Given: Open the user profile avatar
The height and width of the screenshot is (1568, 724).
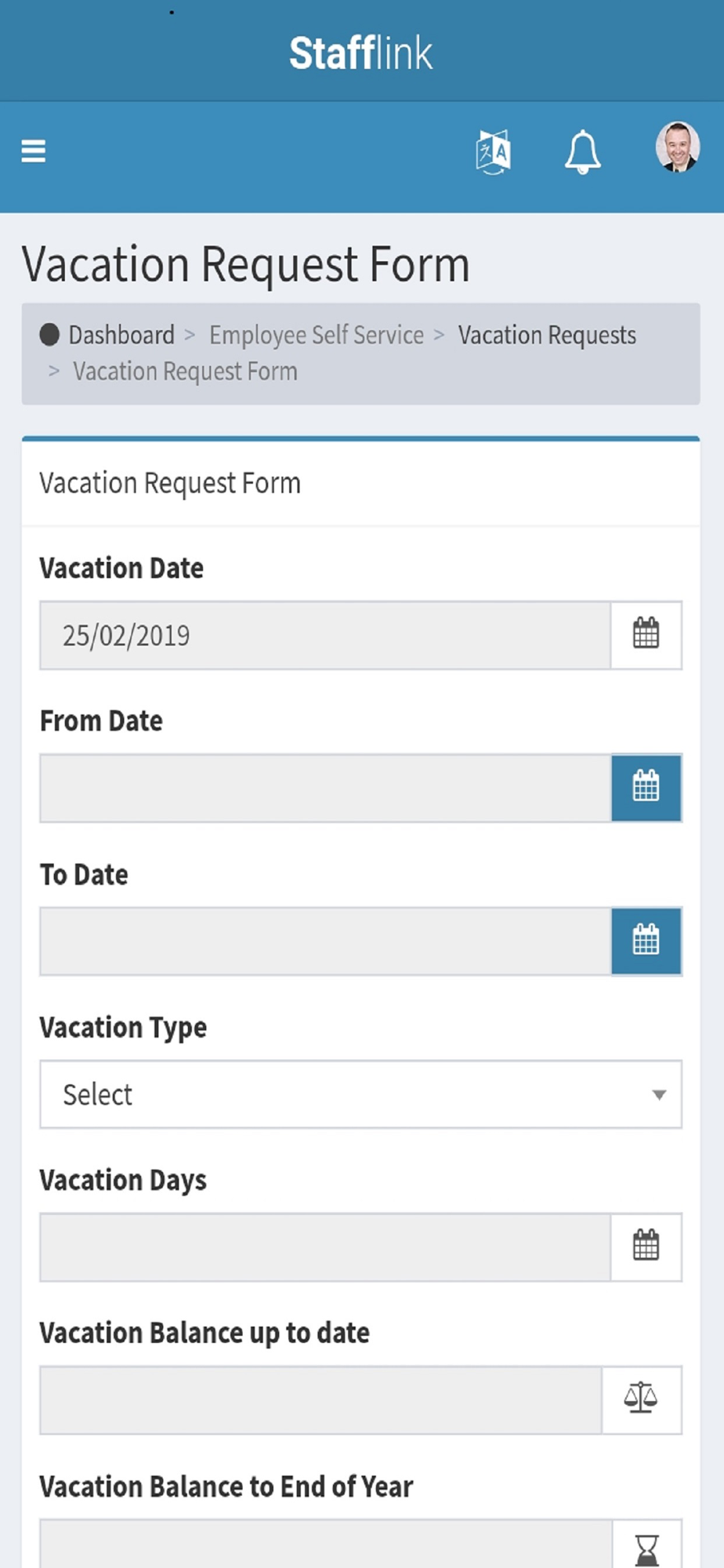Looking at the screenshot, I should tap(677, 147).
